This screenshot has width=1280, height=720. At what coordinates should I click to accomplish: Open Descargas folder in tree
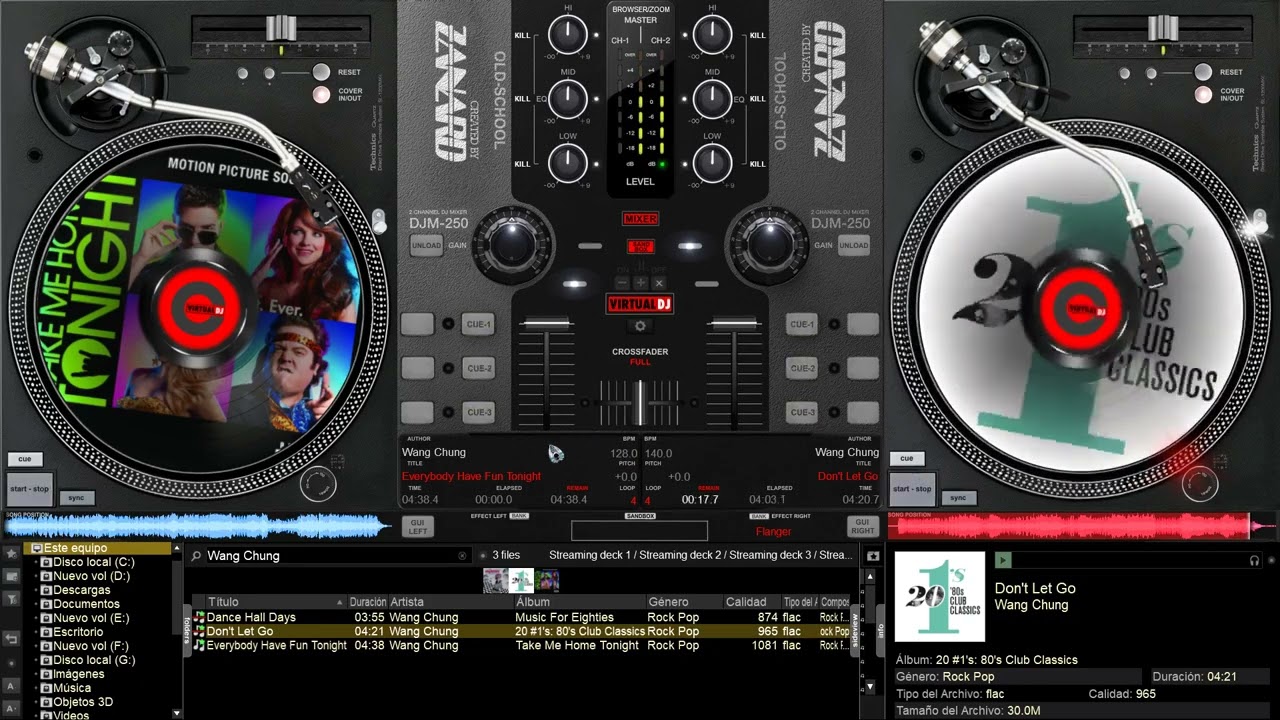coord(82,590)
